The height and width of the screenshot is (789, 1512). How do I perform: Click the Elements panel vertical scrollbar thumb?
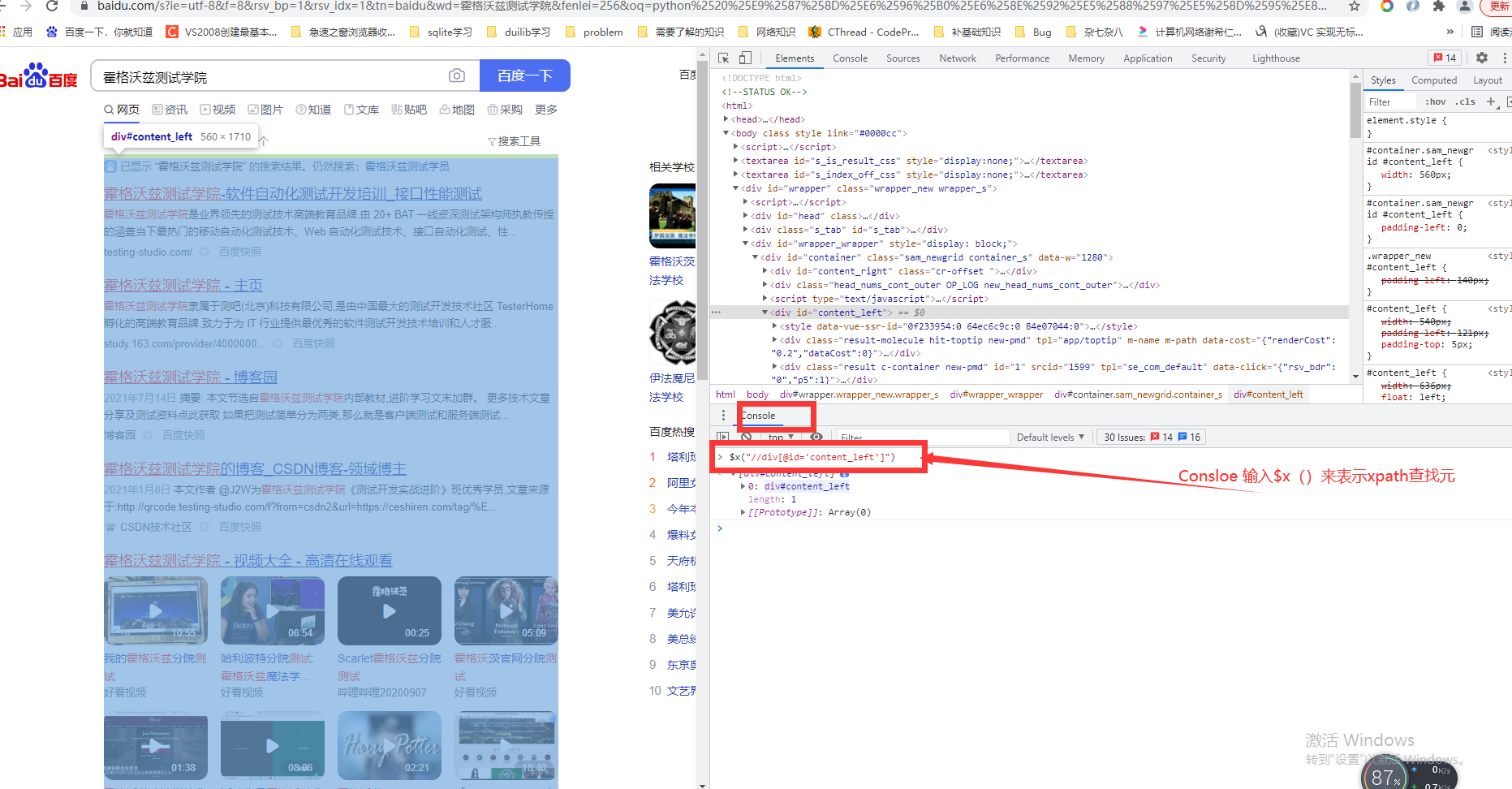pos(1355,109)
